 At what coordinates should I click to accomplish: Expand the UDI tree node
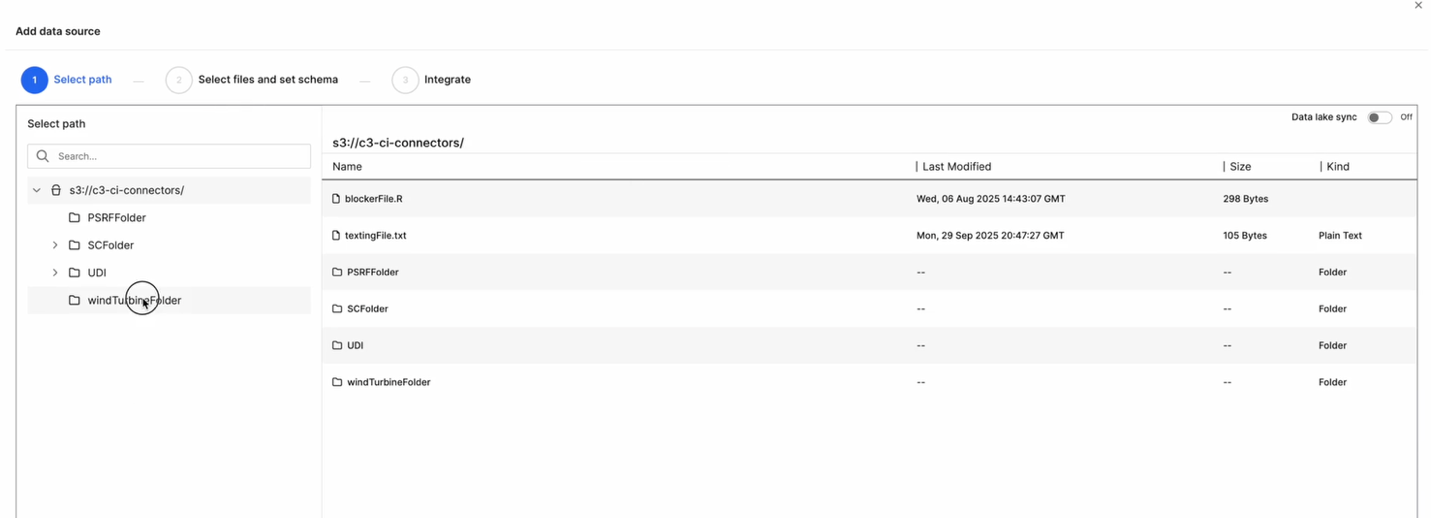point(55,273)
